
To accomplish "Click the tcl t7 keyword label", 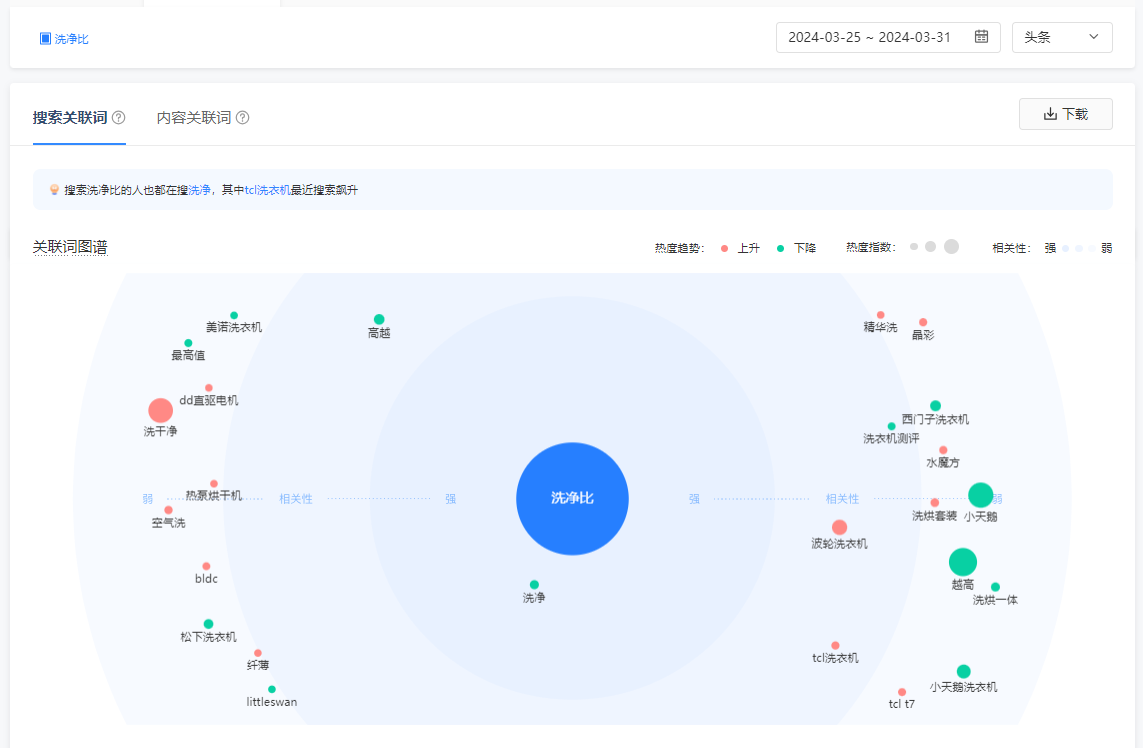I will [902, 704].
